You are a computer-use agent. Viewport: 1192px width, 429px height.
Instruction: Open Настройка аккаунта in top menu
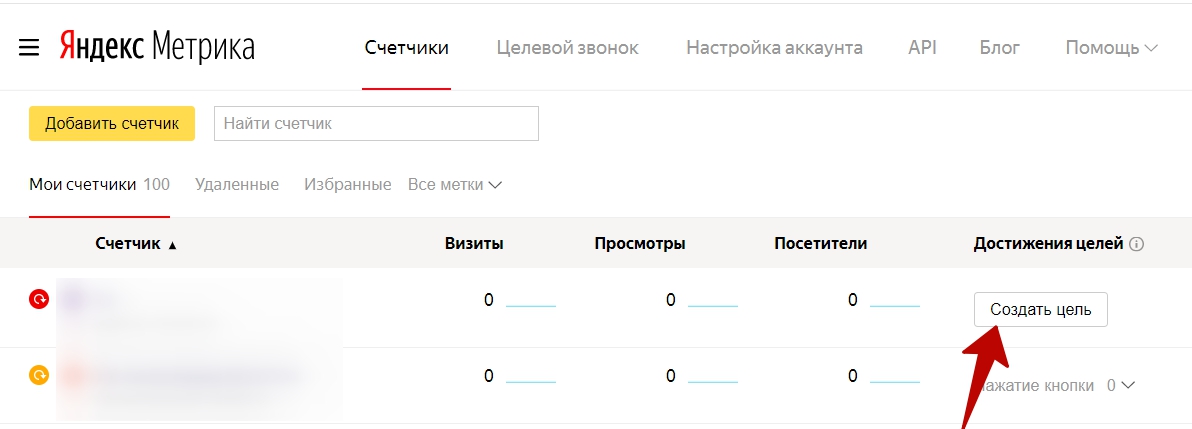774,48
